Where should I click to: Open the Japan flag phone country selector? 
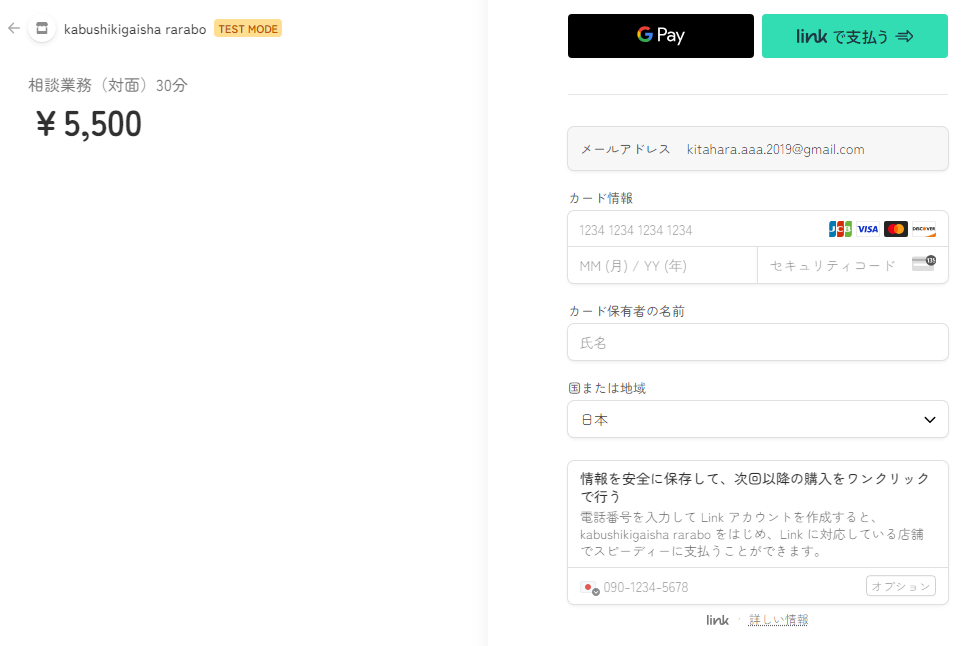tap(588, 588)
